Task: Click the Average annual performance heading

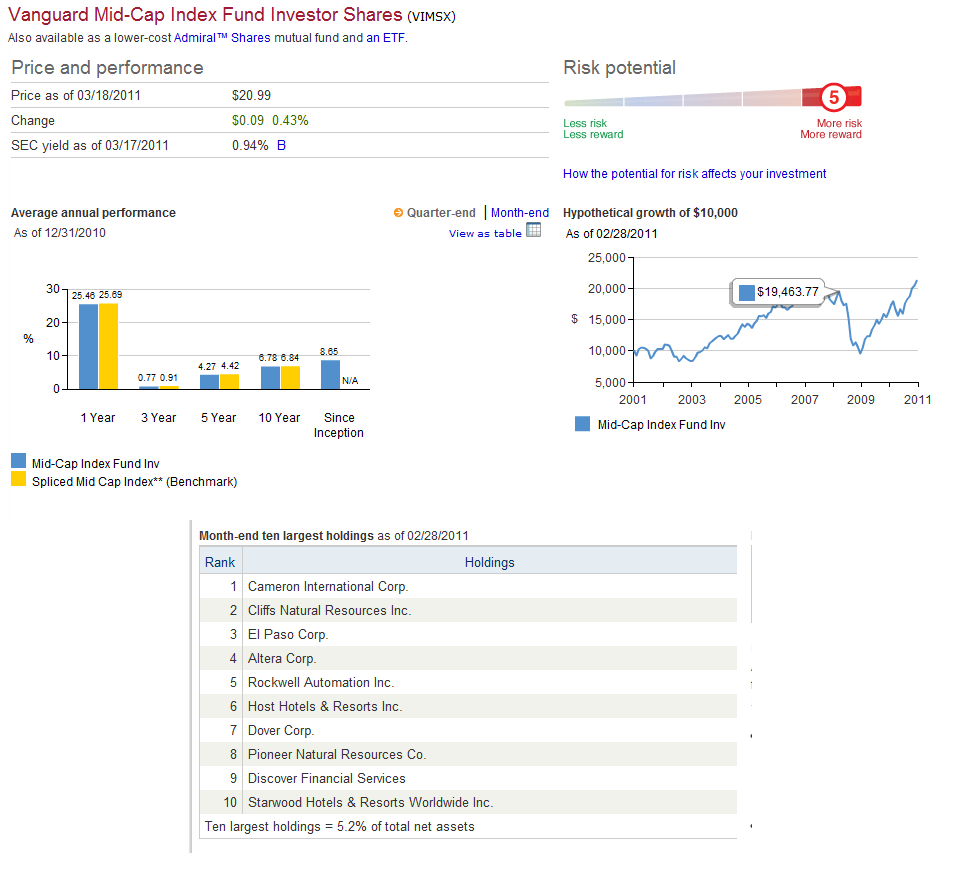Action: (94, 213)
